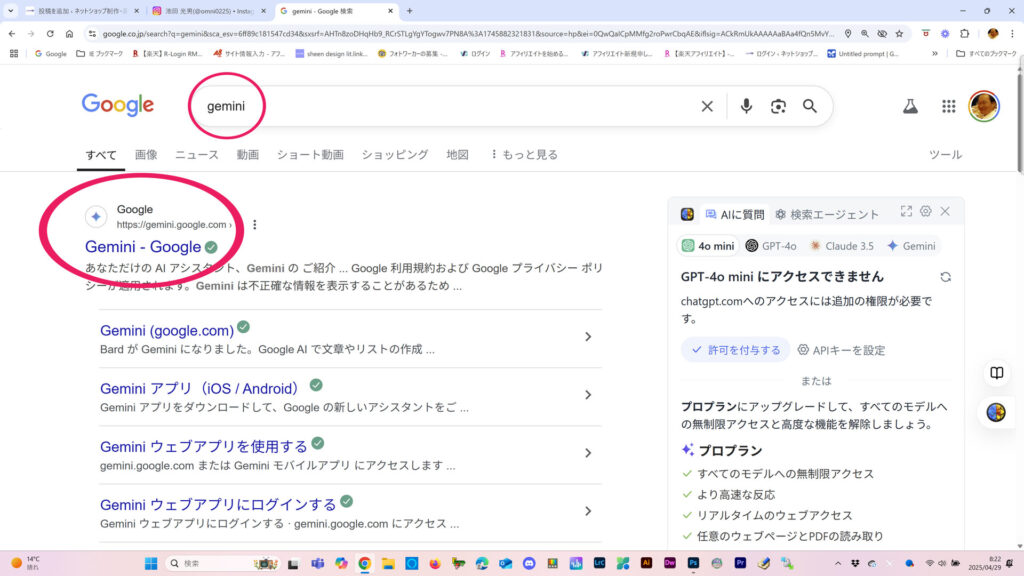This screenshot has width=1024, height=576.
Task: Click the Google logo
Action: pos(118,104)
